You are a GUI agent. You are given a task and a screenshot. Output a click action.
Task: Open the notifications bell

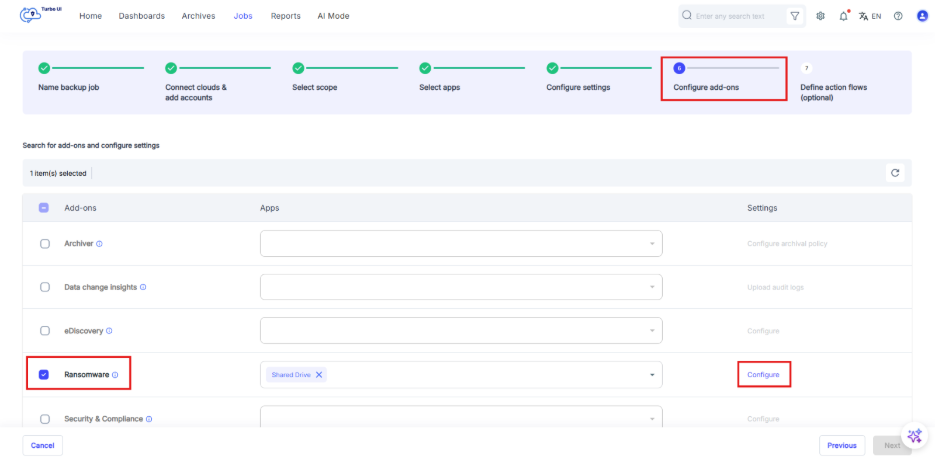click(844, 16)
